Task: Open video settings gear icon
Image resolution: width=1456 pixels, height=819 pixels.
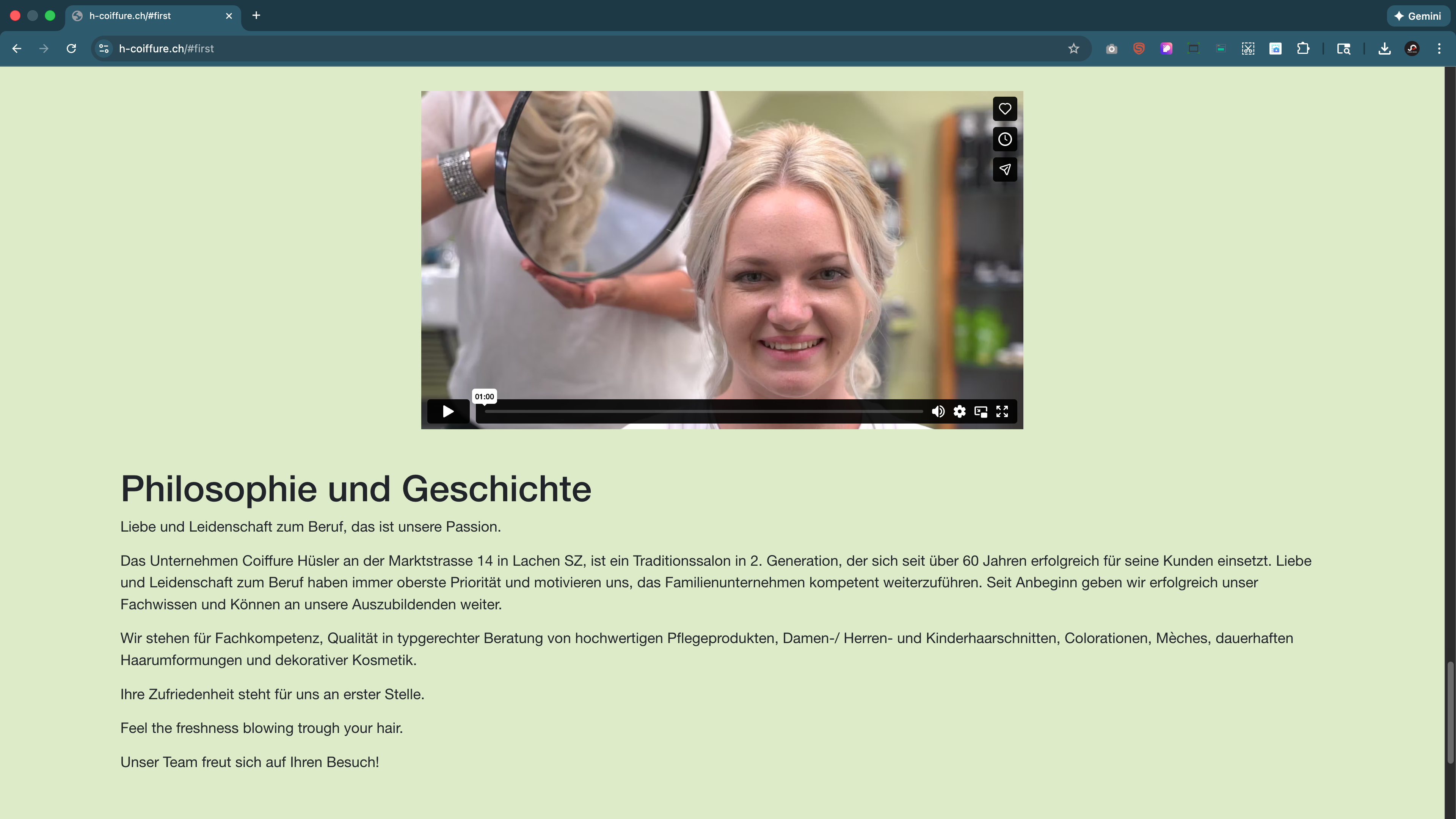Action: [959, 411]
